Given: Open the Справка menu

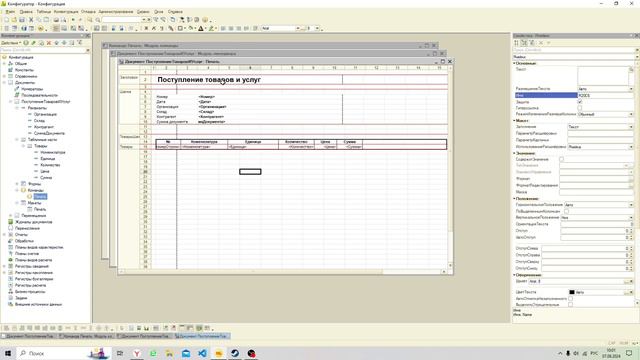Looking at the screenshot, I should [176, 12].
